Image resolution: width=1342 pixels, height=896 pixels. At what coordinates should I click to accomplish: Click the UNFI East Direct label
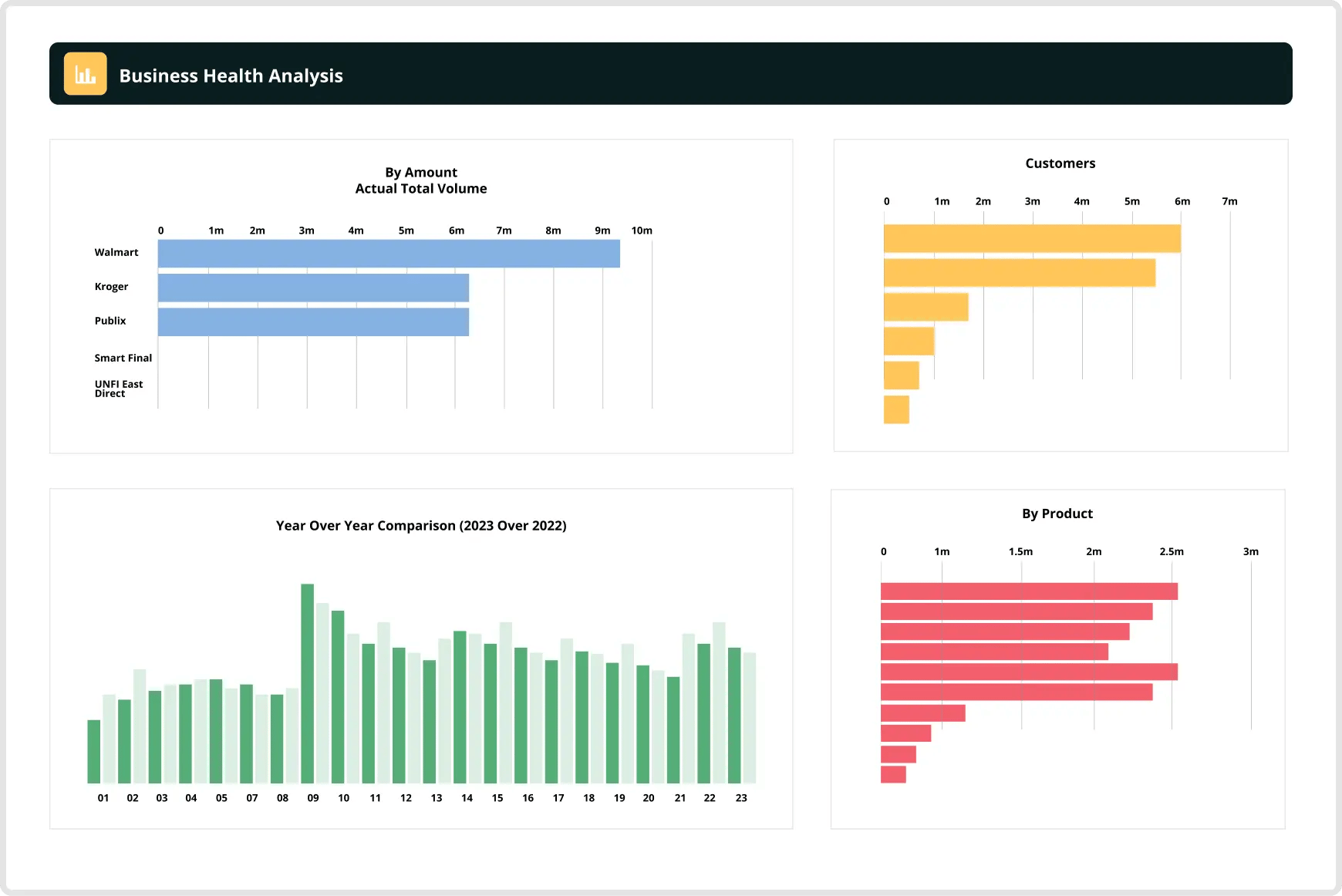[119, 389]
